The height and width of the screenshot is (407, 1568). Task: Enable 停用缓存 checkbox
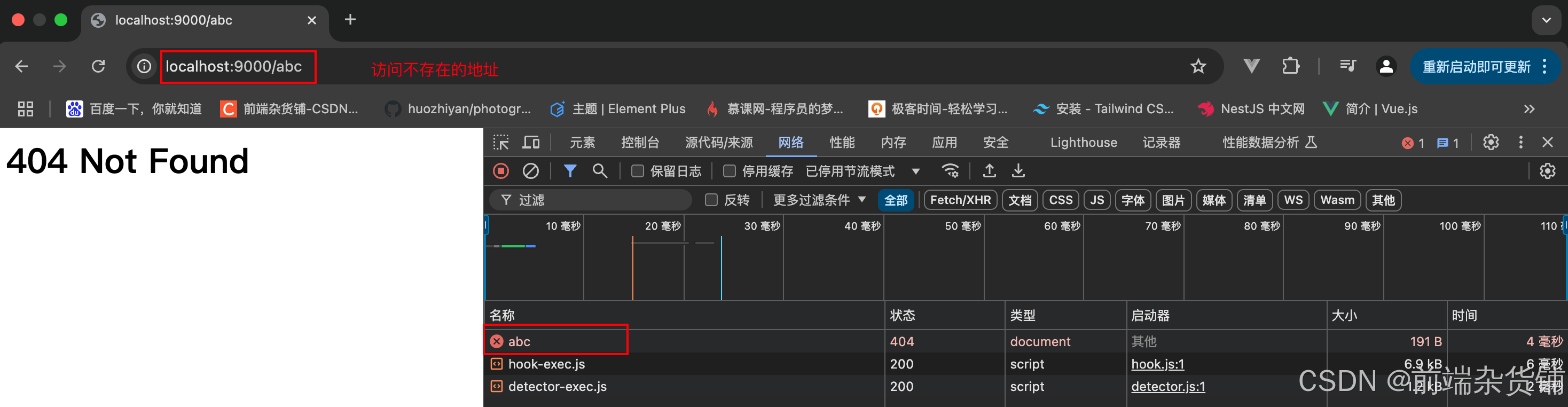[x=729, y=171]
